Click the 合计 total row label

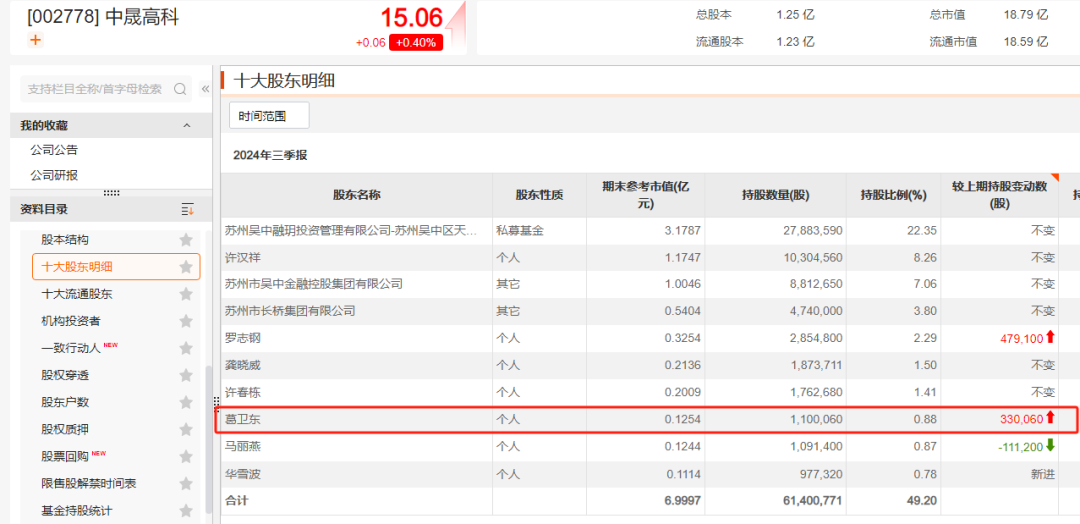click(x=236, y=501)
